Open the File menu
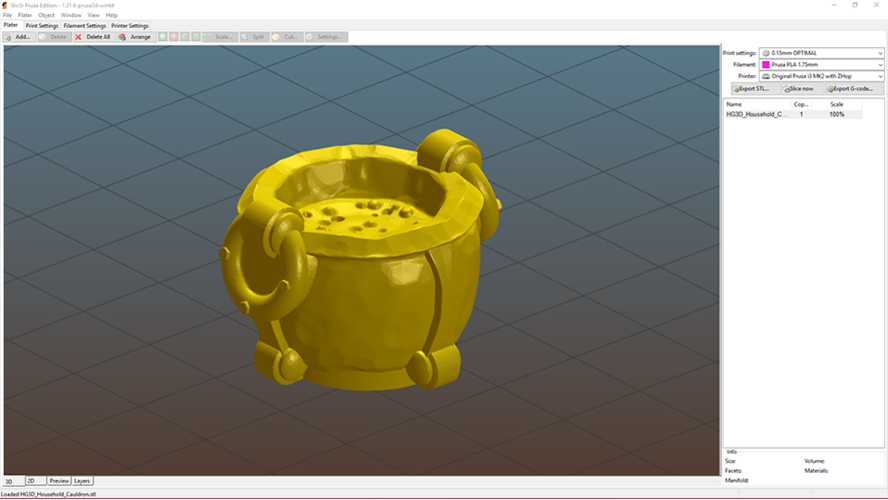The image size is (888, 500). [7, 15]
